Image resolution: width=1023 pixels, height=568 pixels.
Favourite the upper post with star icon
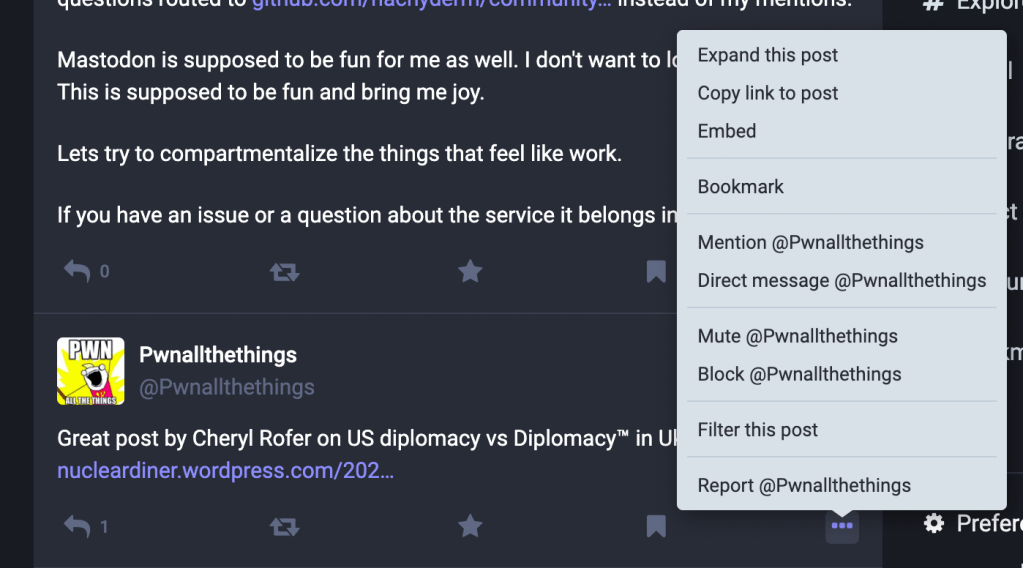pos(470,271)
